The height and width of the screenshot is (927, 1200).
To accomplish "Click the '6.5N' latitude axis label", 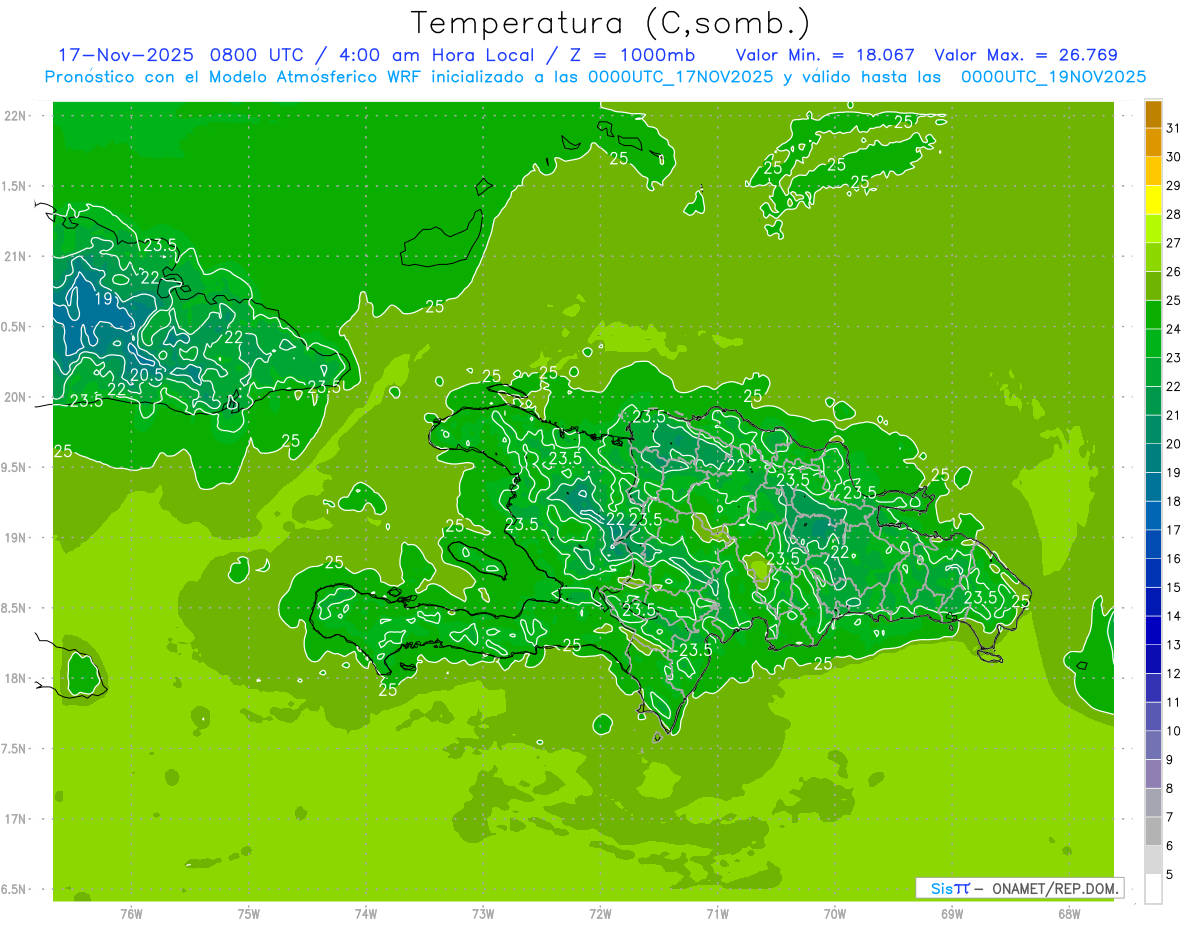I will click(15, 889).
